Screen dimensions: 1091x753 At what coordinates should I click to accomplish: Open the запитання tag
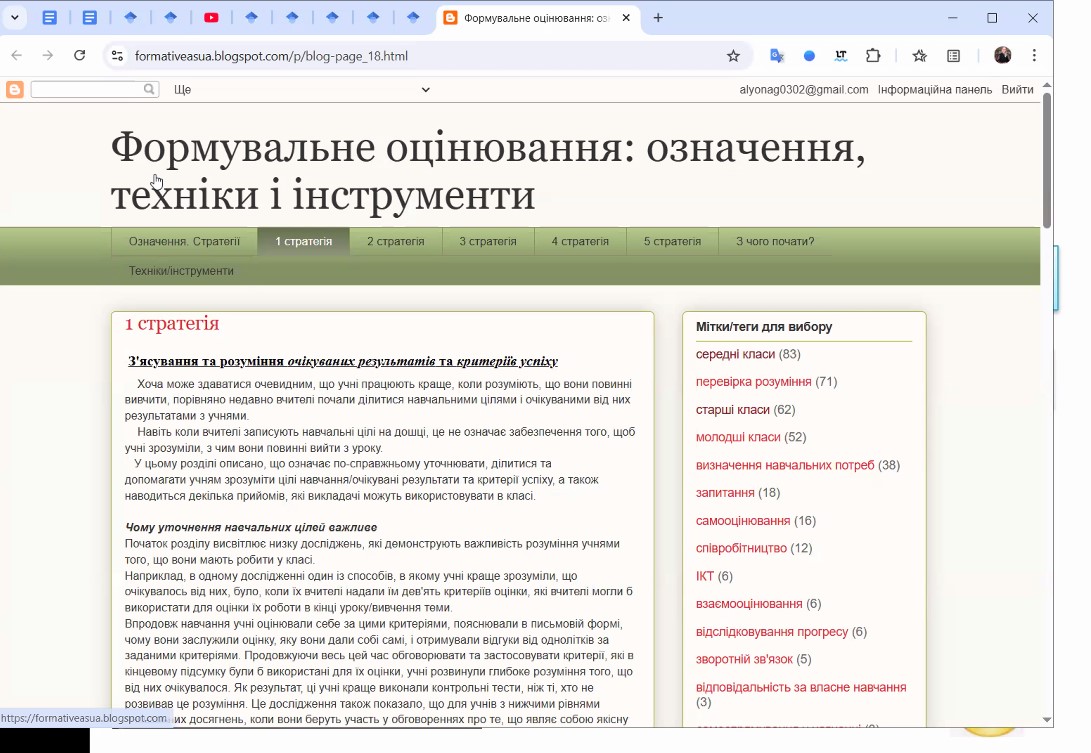pos(724,493)
